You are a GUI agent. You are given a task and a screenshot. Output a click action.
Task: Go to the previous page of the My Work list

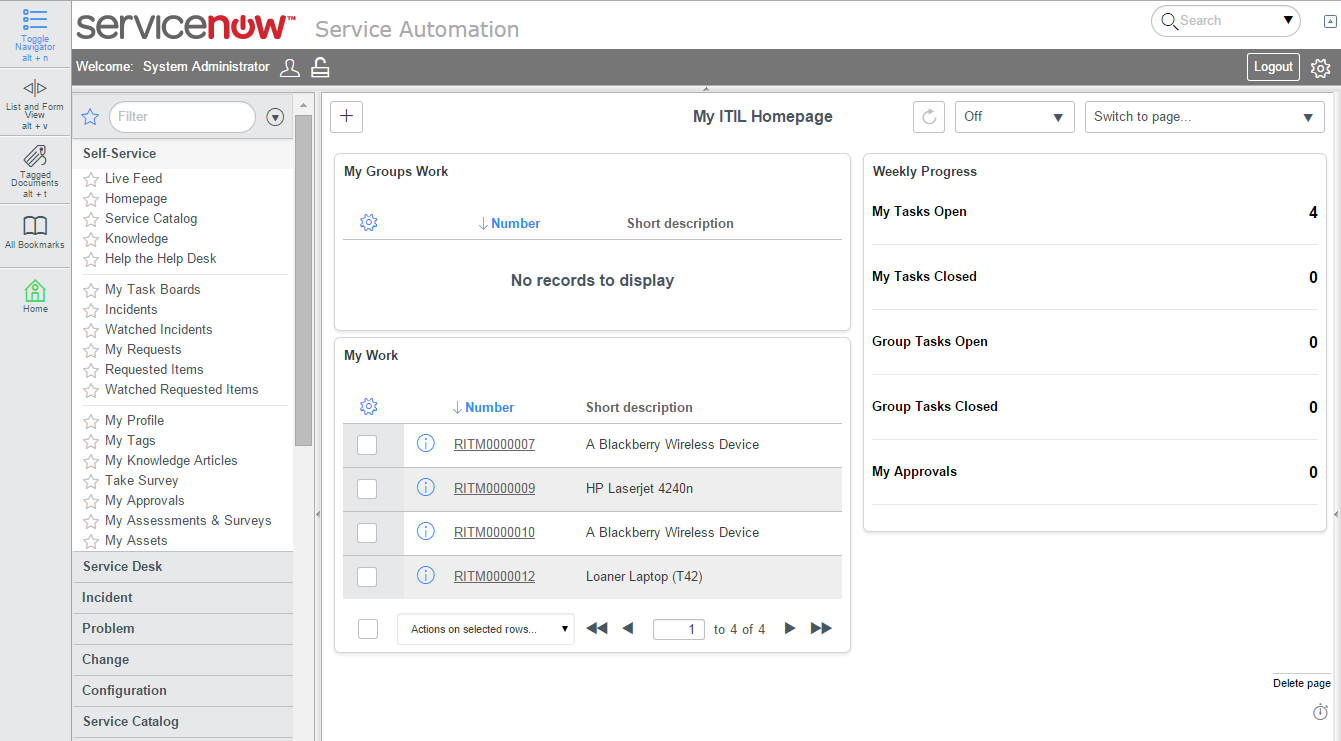628,628
